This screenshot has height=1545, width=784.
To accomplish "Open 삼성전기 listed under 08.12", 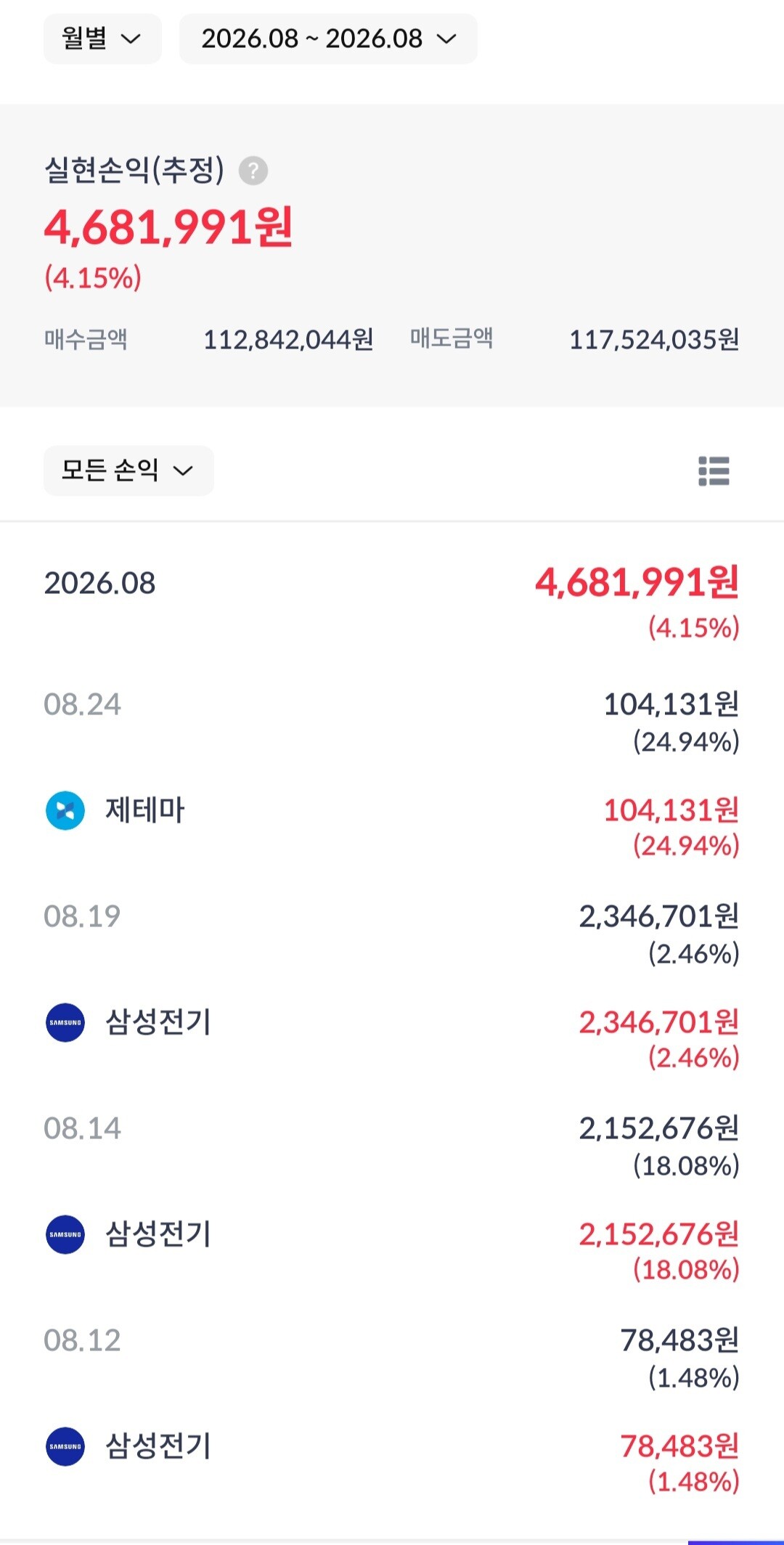I will [158, 1446].
